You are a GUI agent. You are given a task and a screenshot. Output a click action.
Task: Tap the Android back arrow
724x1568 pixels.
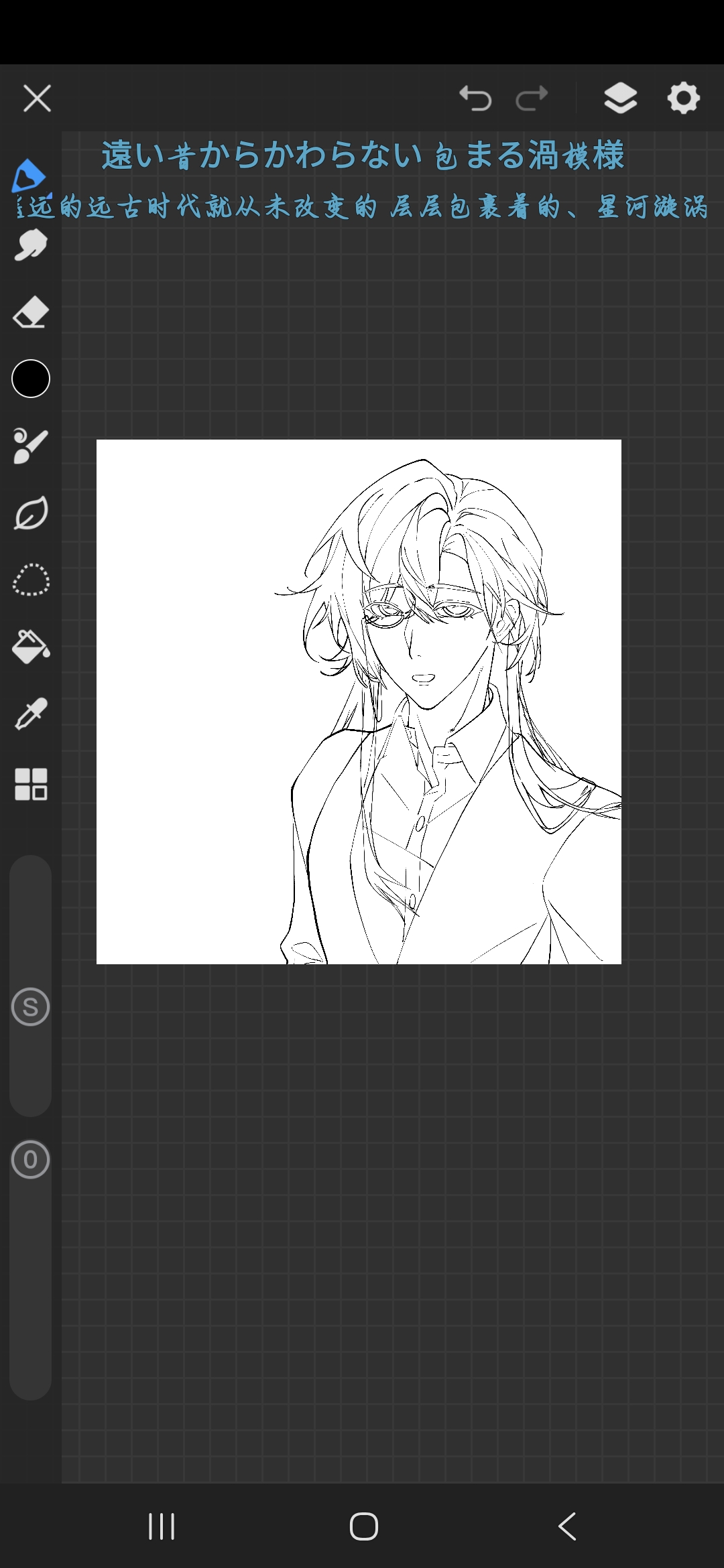(x=567, y=1526)
